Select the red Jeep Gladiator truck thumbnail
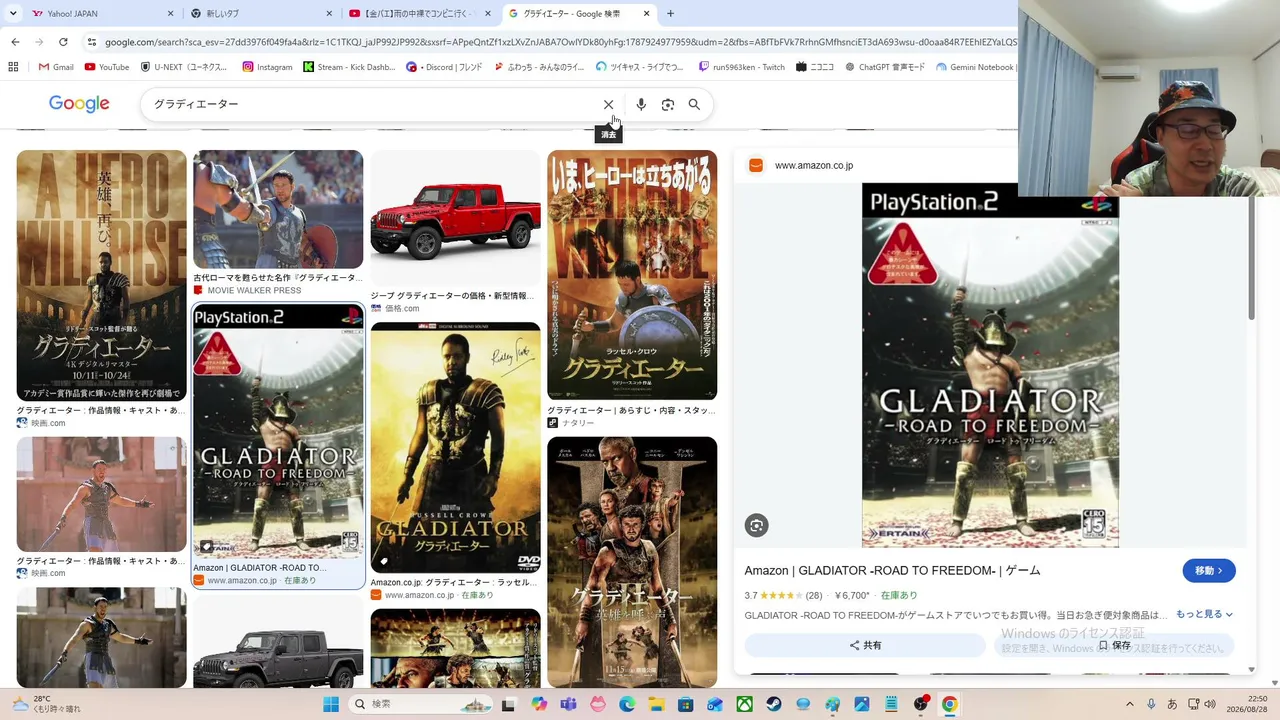The width and height of the screenshot is (1280, 720). coord(455,218)
